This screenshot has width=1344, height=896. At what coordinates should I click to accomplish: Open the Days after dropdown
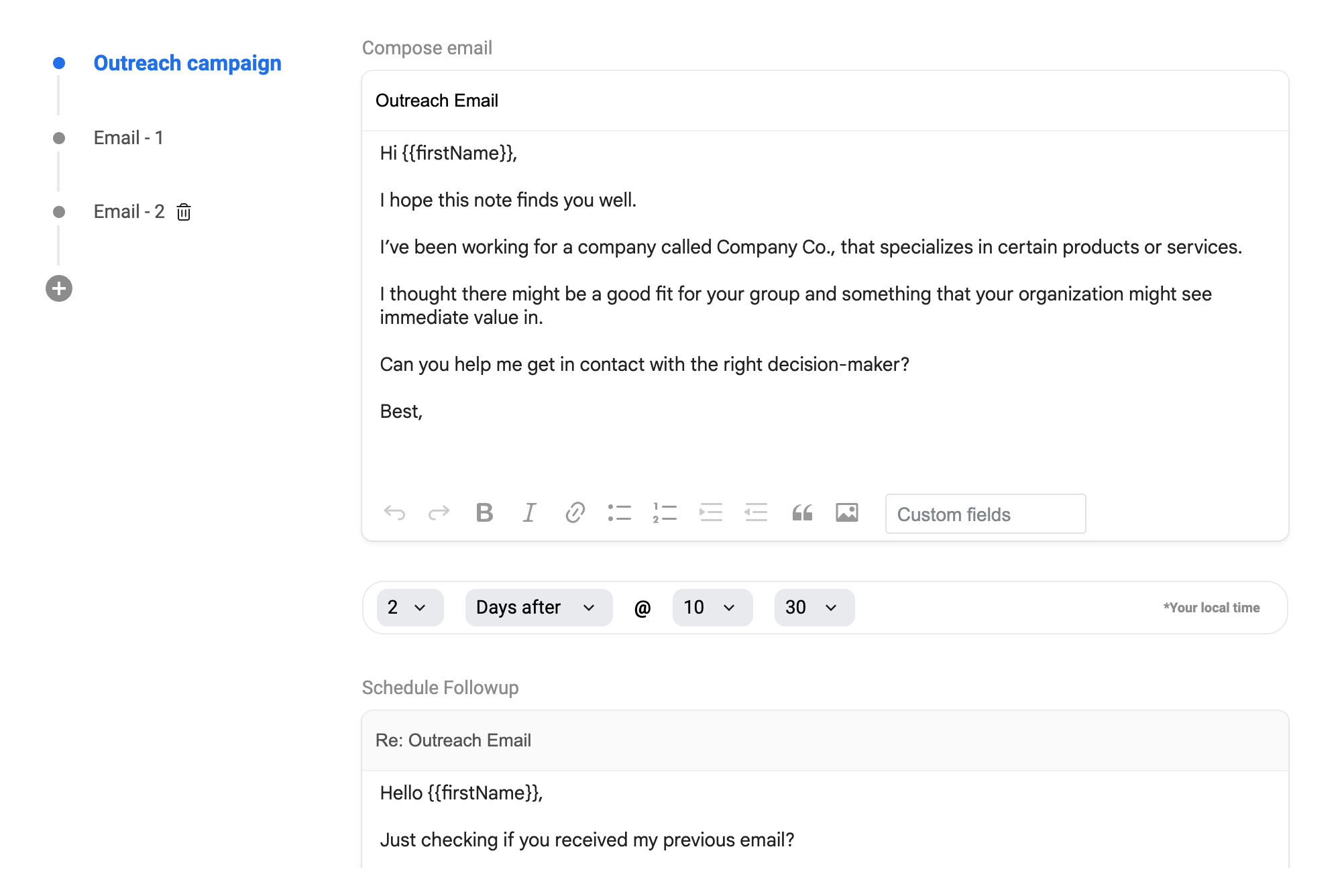click(539, 608)
